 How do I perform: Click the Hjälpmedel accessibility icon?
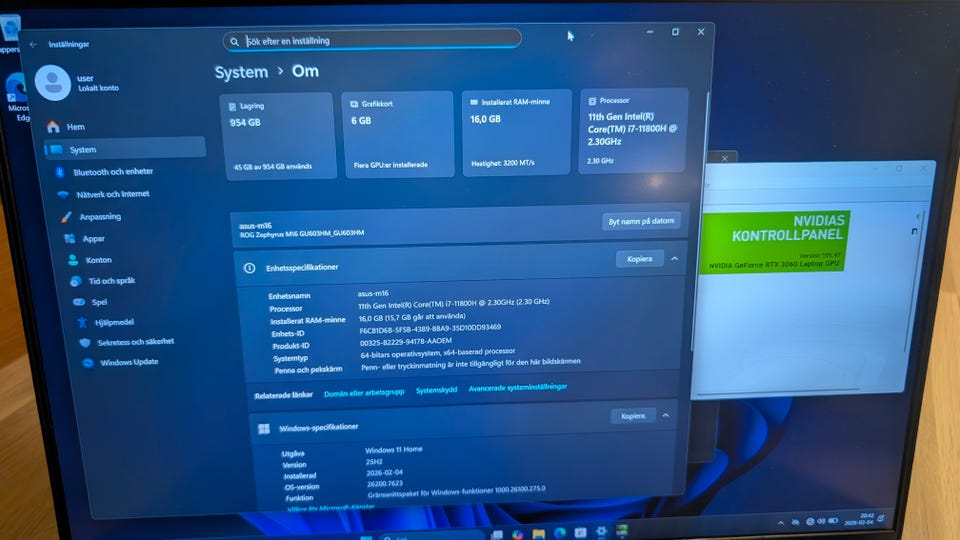click(82, 322)
